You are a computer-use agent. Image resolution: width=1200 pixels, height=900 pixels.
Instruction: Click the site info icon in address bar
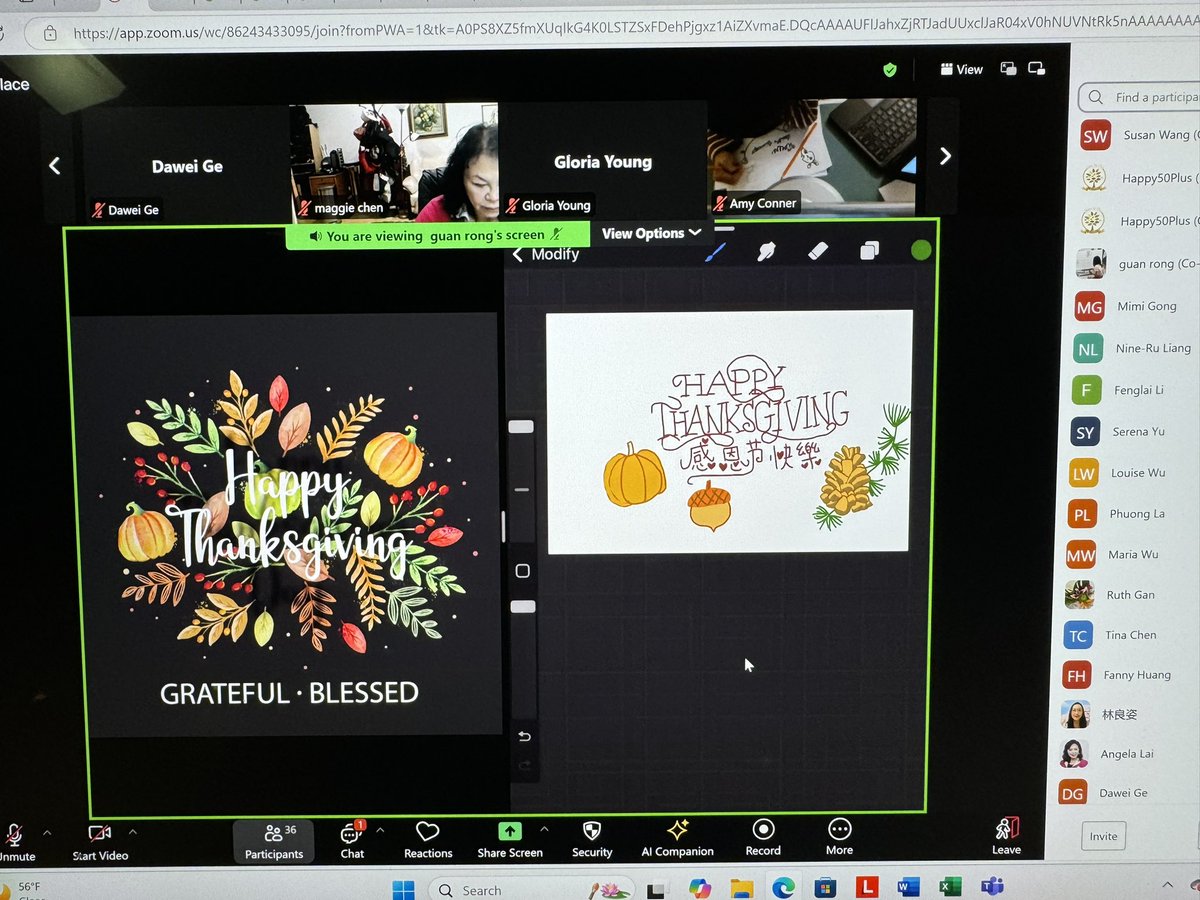(48, 34)
